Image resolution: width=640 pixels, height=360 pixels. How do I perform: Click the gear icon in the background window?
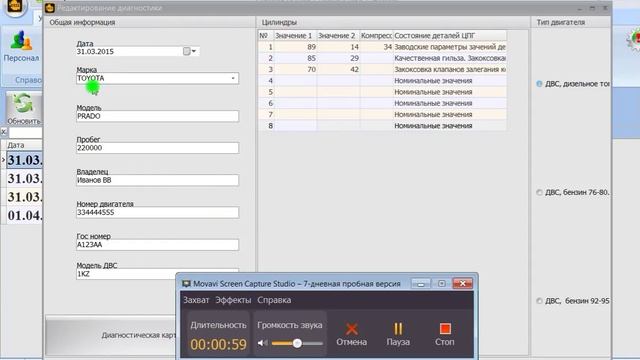pos(633,40)
